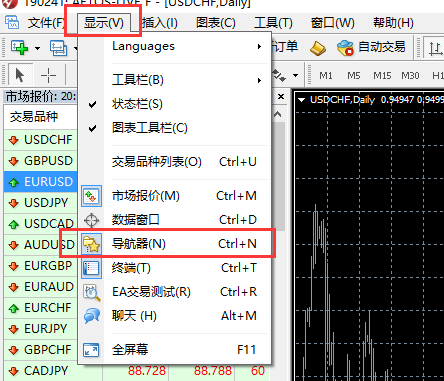
Task: Click the 显示(V) menu header
Action: pyautogui.click(x=104, y=23)
